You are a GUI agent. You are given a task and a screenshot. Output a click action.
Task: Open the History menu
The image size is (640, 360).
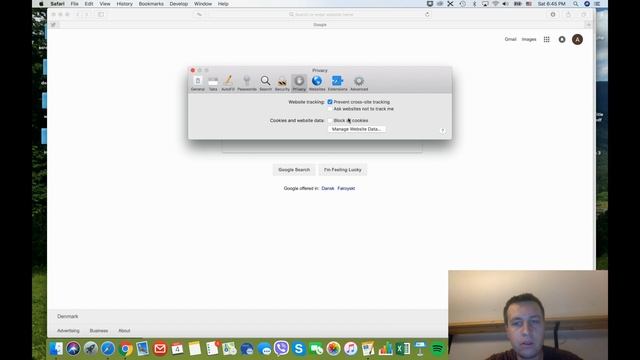point(124,4)
